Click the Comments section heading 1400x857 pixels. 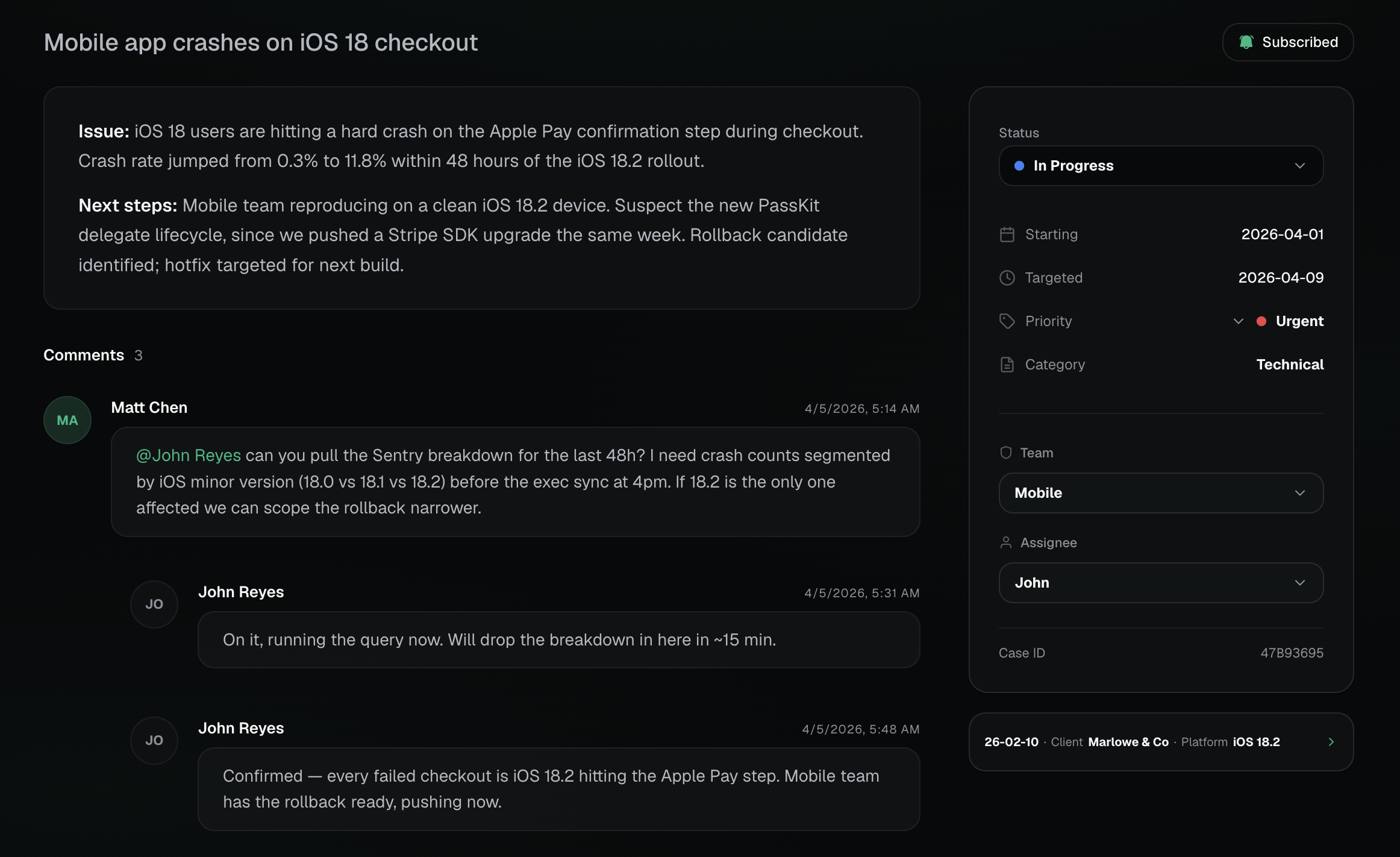pos(84,355)
